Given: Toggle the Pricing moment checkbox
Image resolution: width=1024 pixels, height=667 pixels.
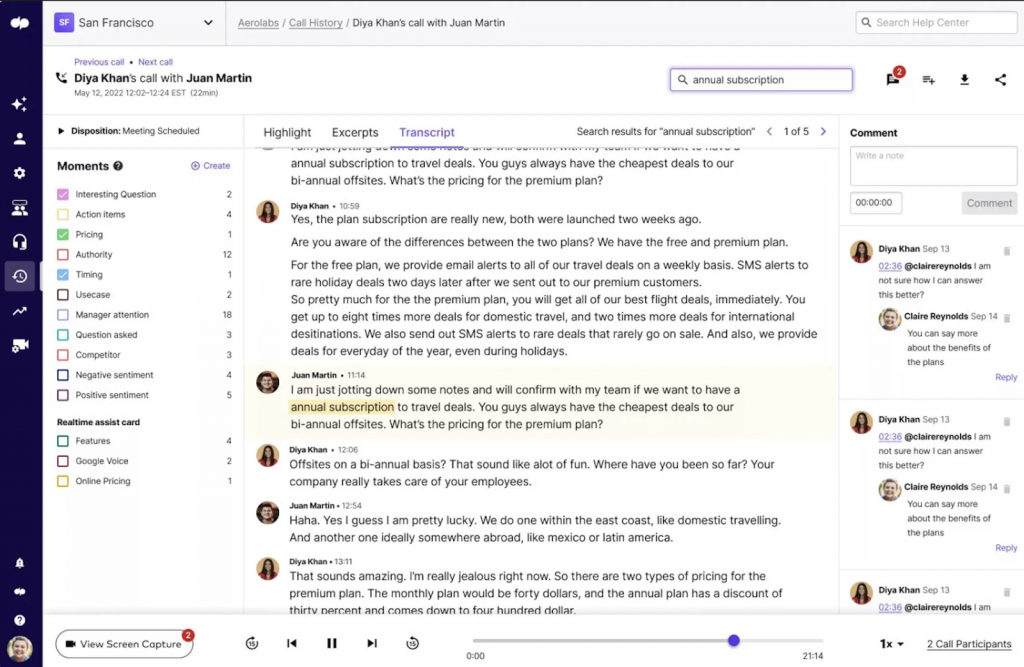Looking at the screenshot, I should 63,235.
